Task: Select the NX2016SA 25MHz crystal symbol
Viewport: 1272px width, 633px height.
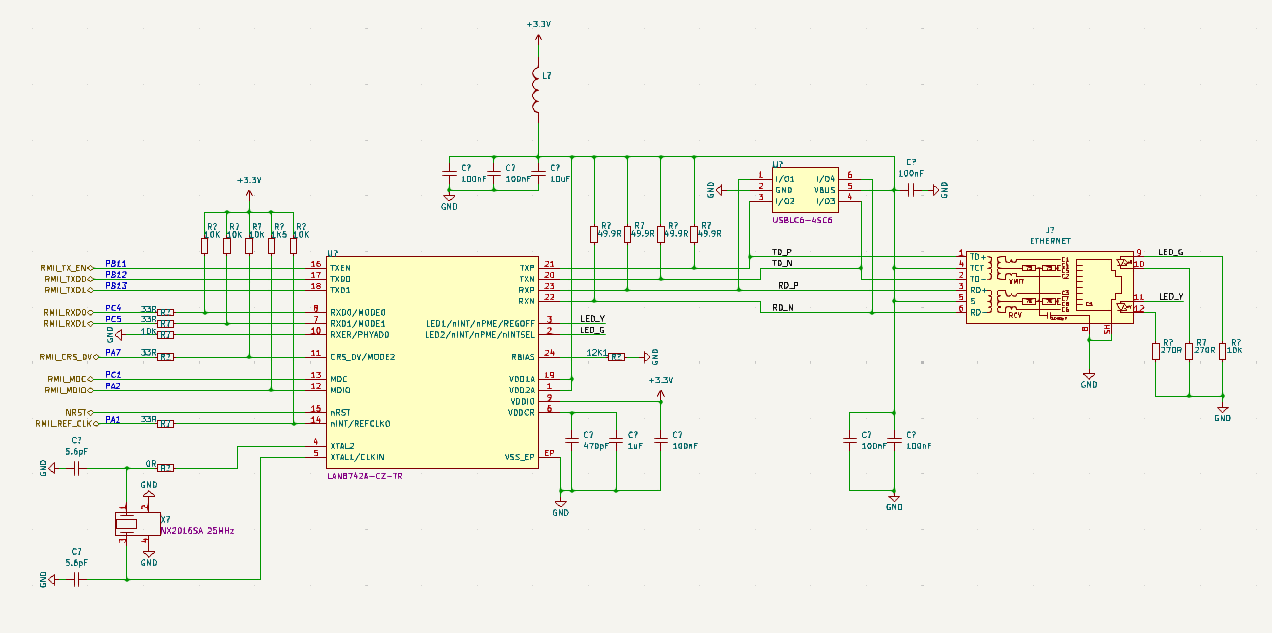Action: pos(127,525)
